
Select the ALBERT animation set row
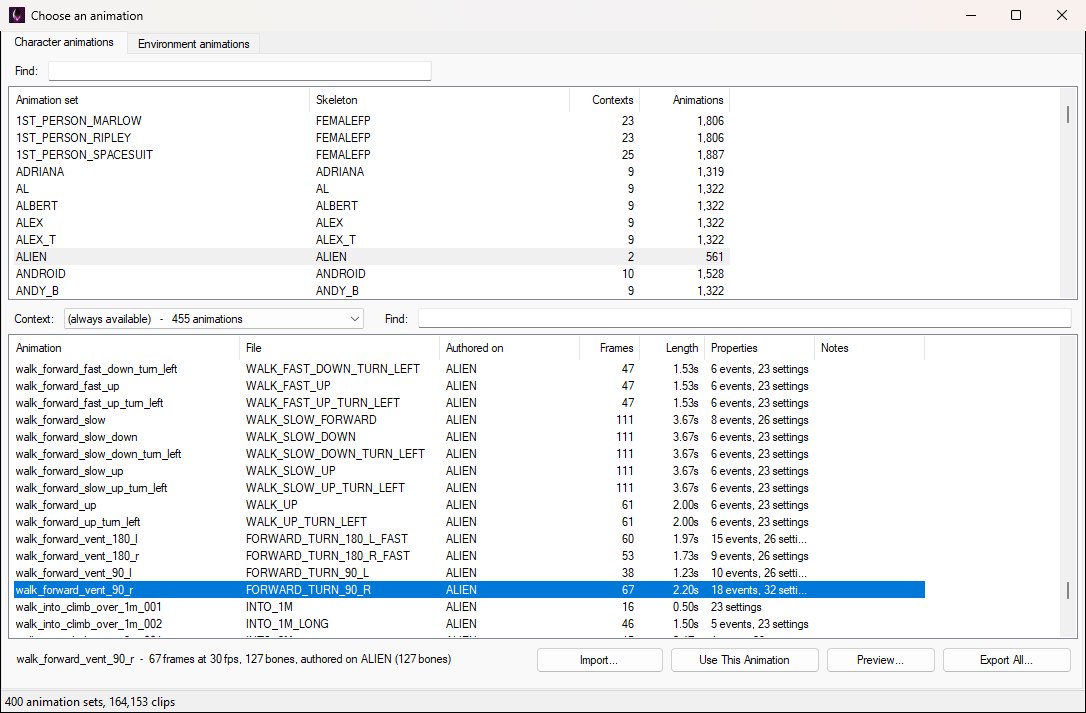(371, 206)
